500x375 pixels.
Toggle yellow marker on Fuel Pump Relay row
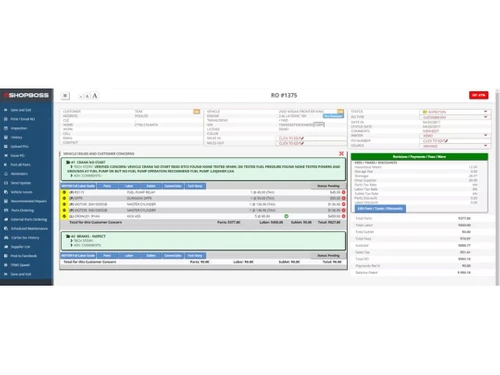coord(64,192)
